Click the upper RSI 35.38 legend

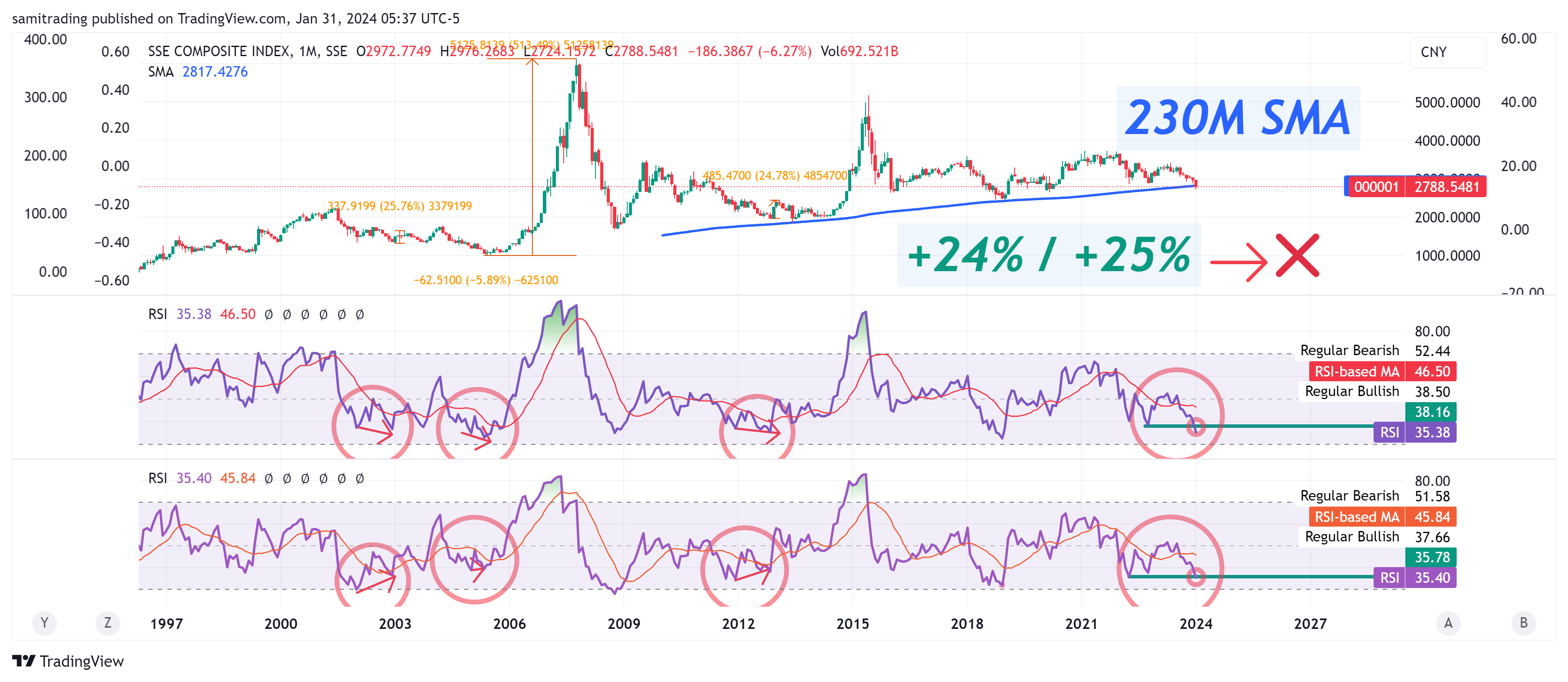(x=180, y=314)
